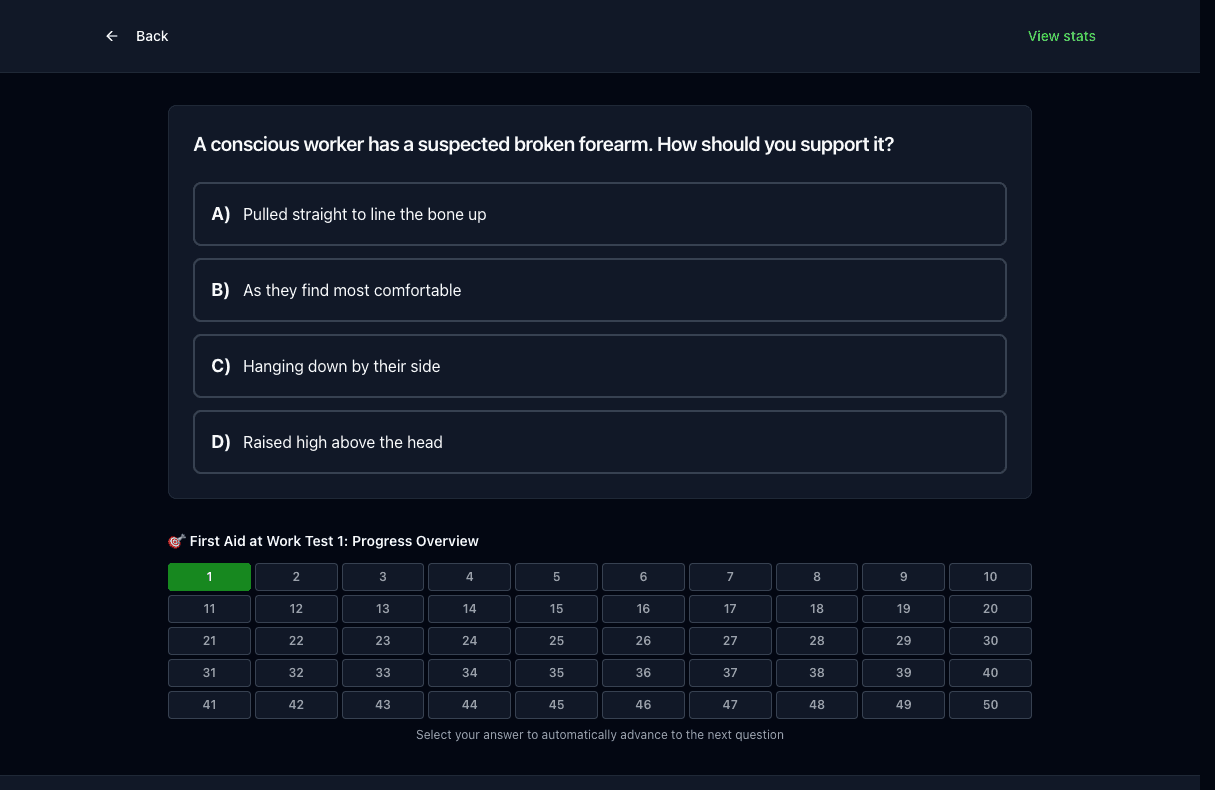Jump to question 21
The image size is (1215, 790).
click(209, 641)
